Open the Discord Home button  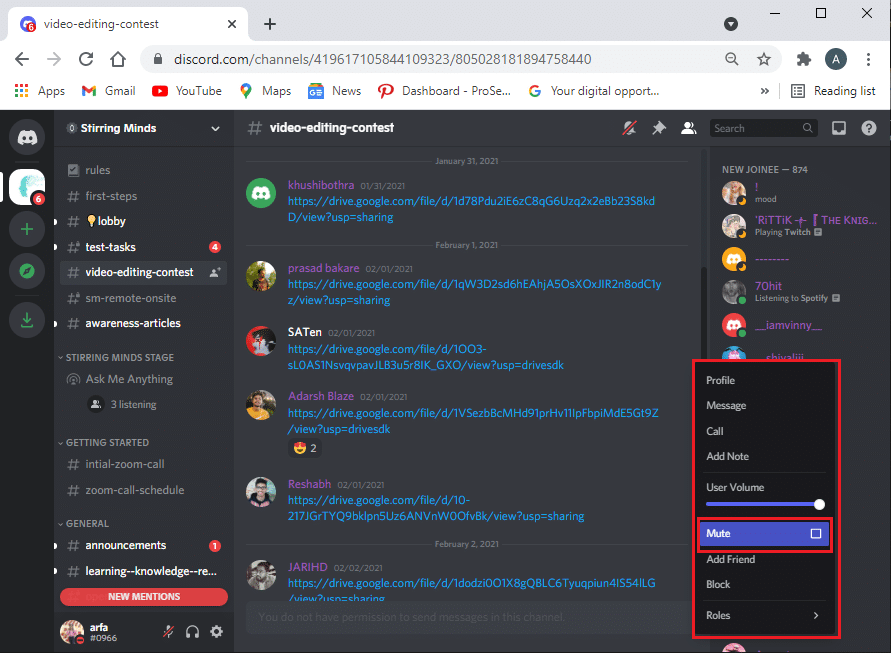(x=27, y=137)
